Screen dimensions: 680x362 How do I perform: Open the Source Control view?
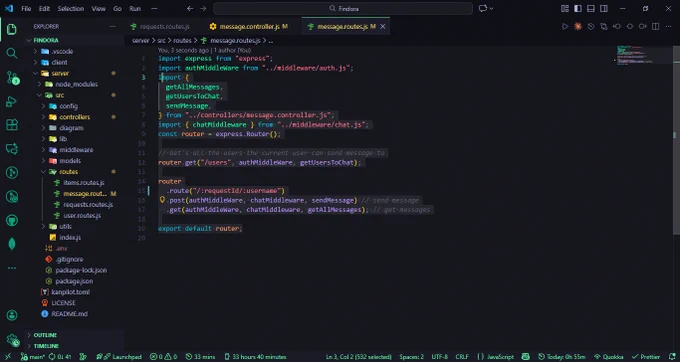(x=13, y=78)
